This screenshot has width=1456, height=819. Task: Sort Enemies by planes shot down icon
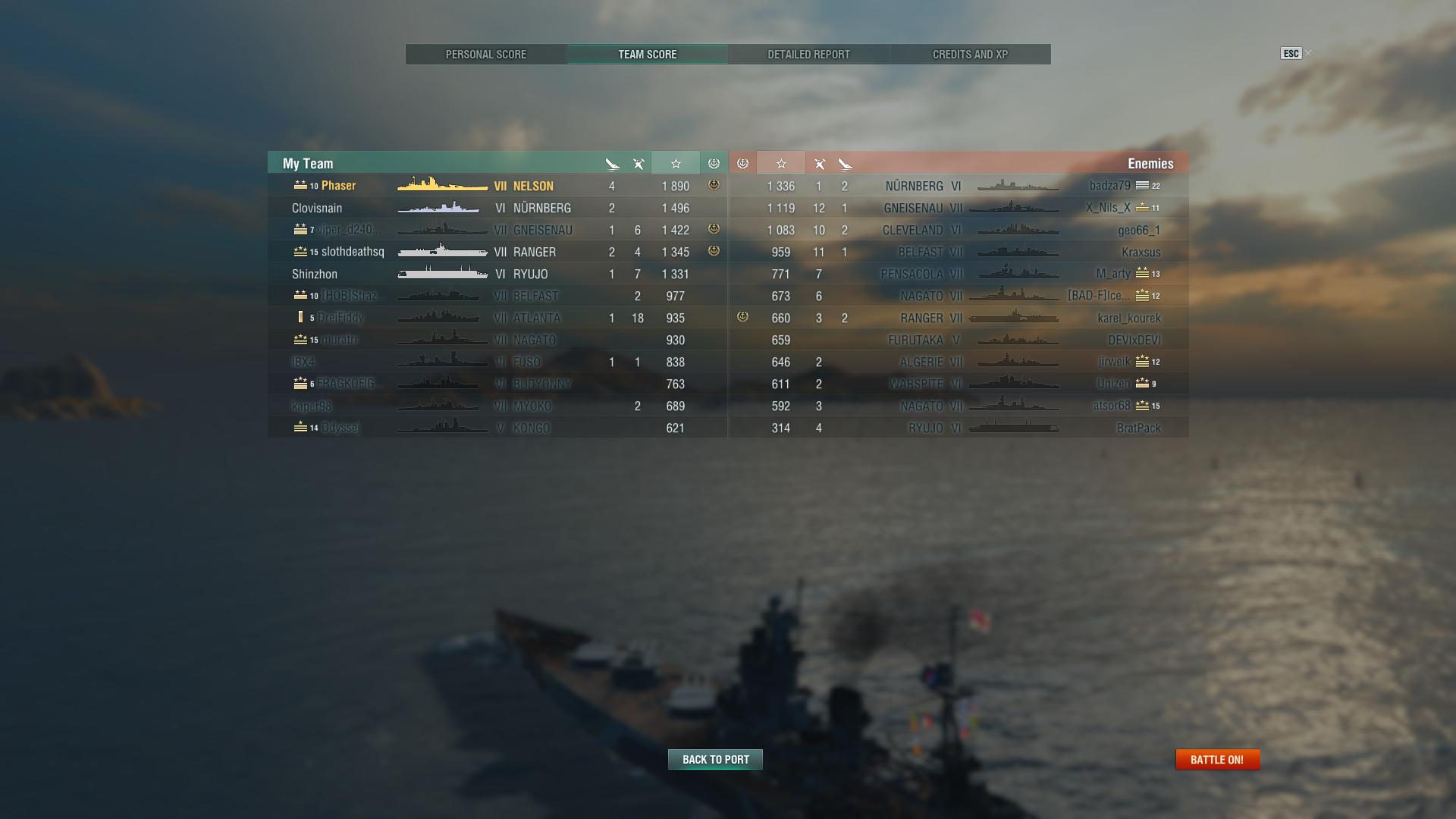click(819, 164)
